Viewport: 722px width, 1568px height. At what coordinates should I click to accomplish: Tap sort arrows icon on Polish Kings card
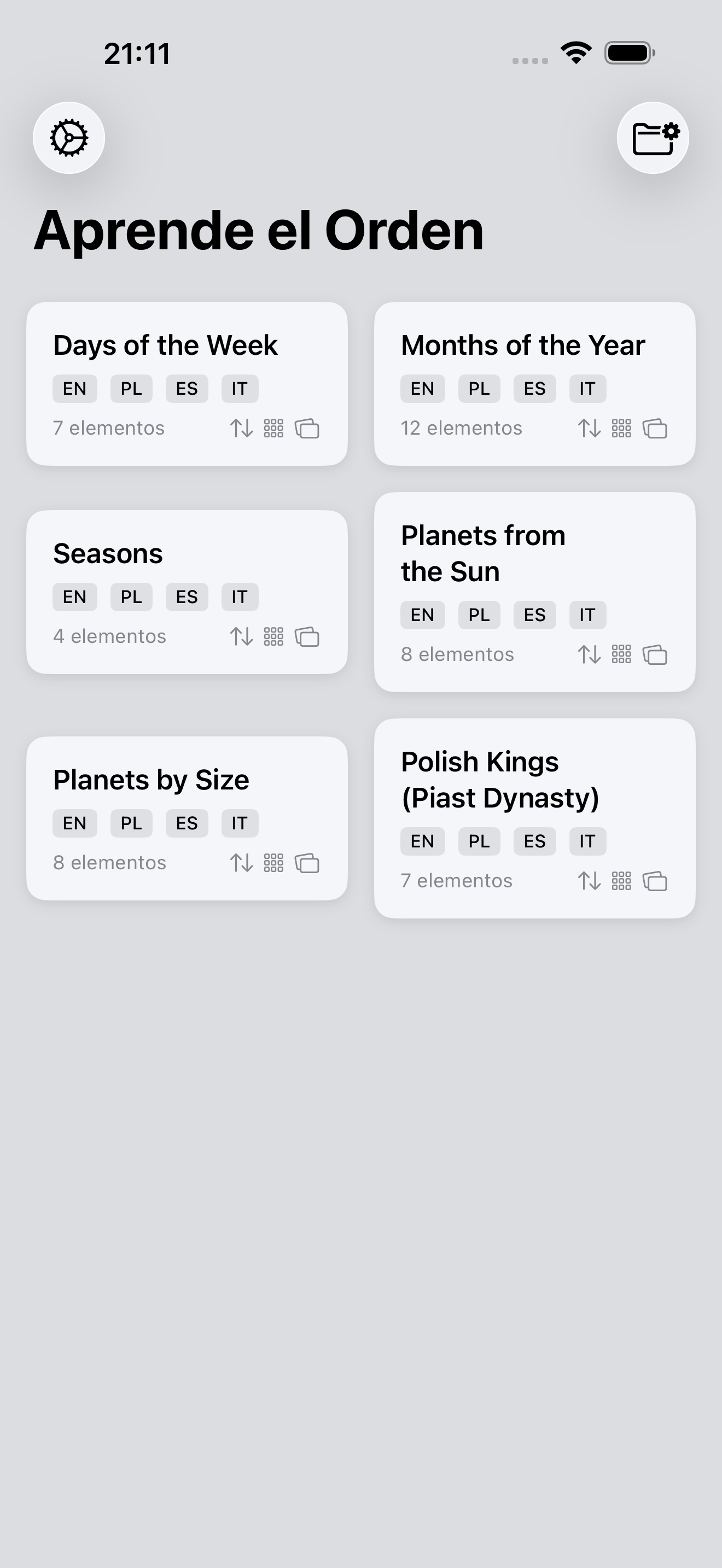[589, 881]
